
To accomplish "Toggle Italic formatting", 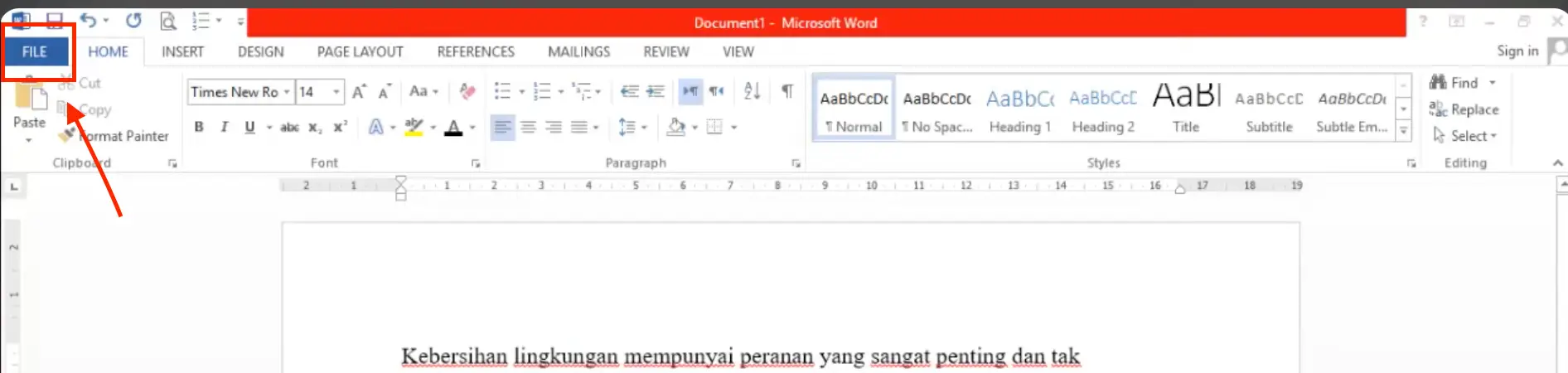I will (x=224, y=127).
